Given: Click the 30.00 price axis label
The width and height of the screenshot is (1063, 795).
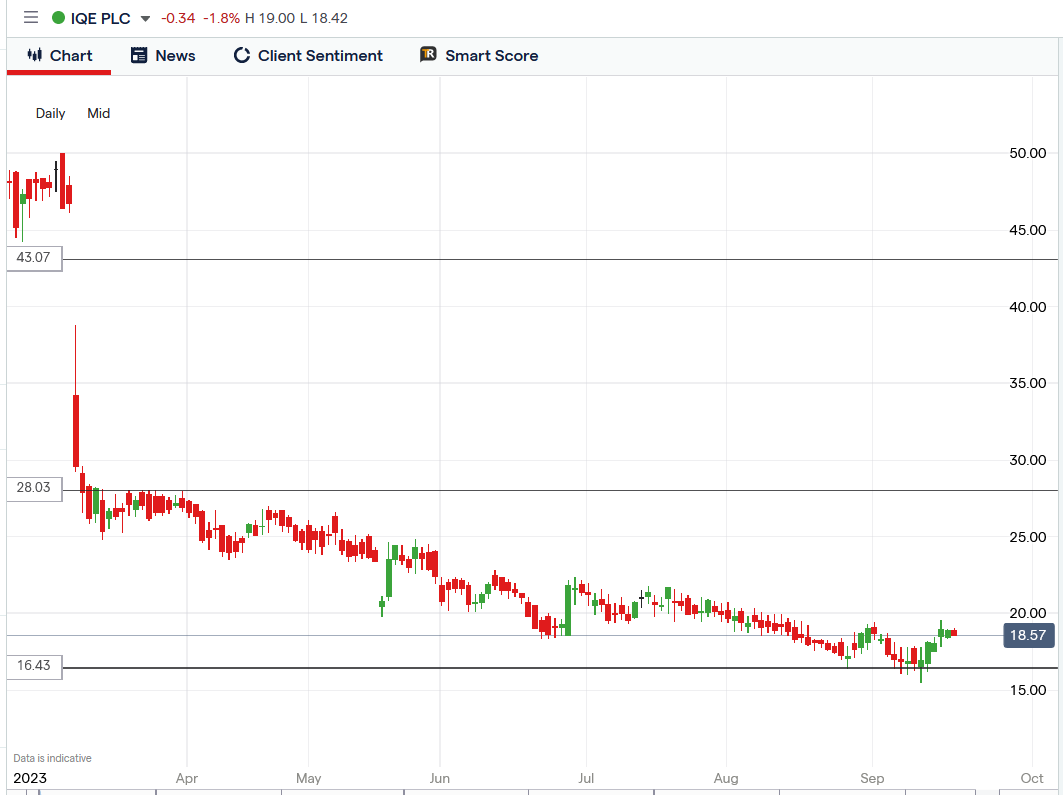Looking at the screenshot, I should click(x=1028, y=460).
